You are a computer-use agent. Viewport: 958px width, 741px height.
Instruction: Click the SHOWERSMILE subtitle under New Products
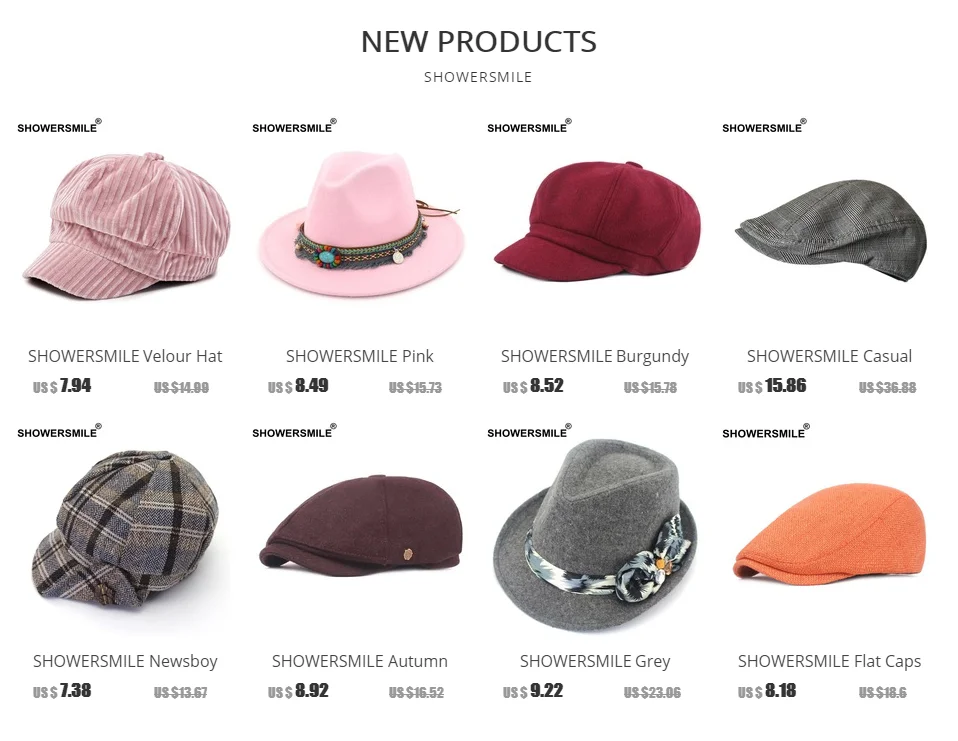click(478, 78)
